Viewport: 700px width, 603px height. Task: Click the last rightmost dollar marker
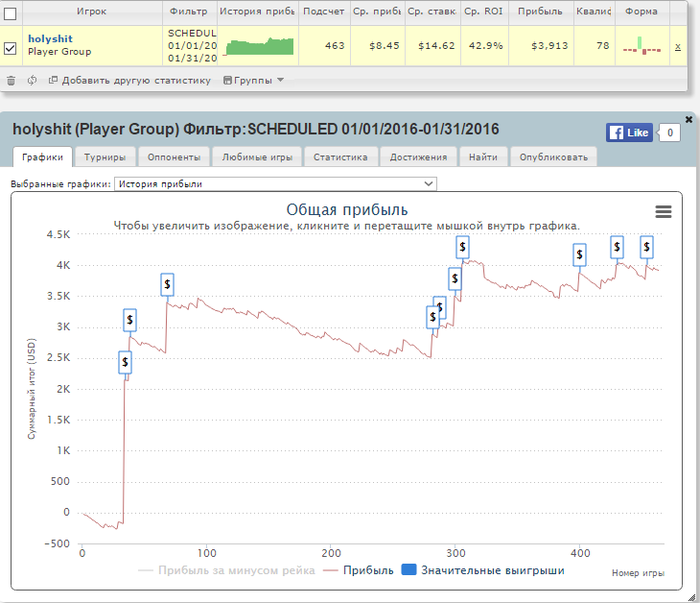coord(646,247)
